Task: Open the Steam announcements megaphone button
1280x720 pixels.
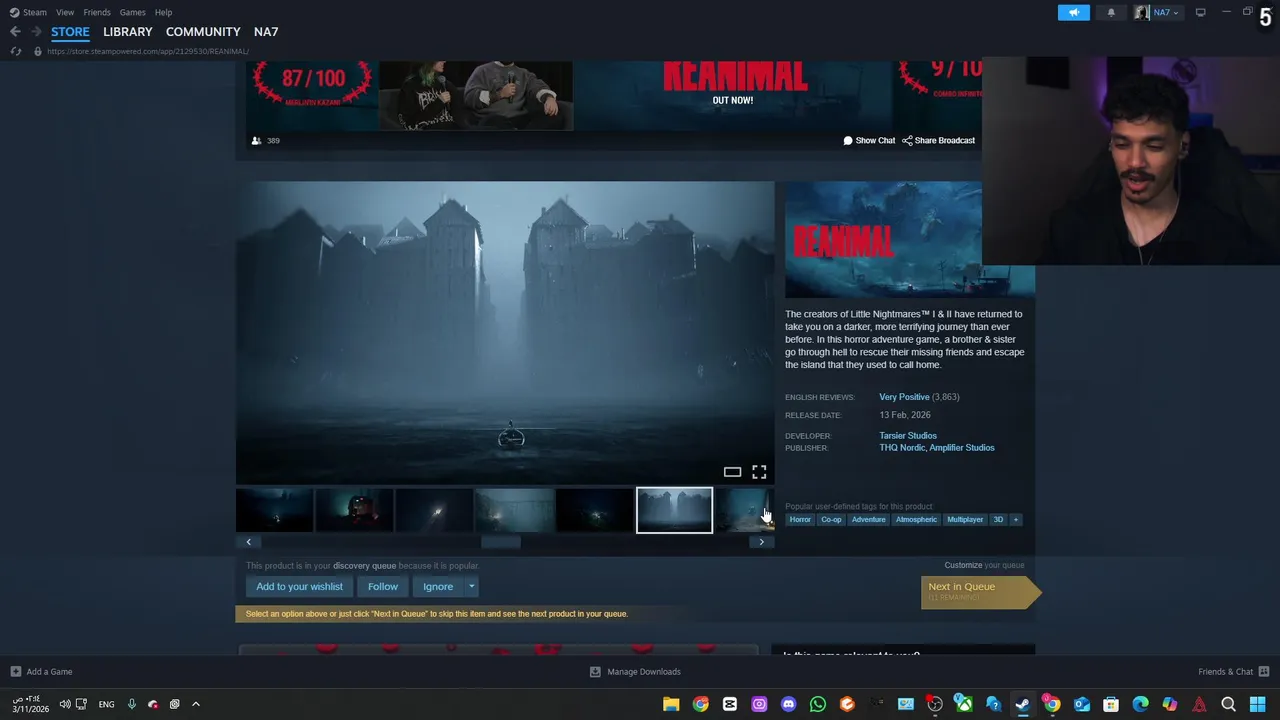Action: click(x=1074, y=12)
